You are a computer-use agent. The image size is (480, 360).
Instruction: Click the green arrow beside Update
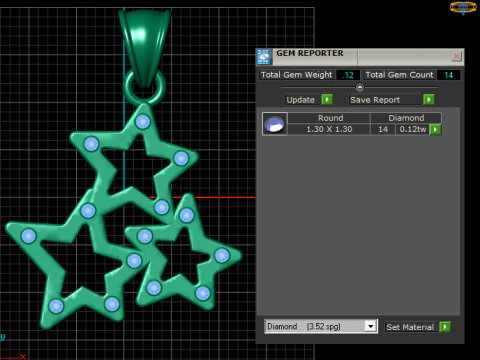pyautogui.click(x=327, y=99)
